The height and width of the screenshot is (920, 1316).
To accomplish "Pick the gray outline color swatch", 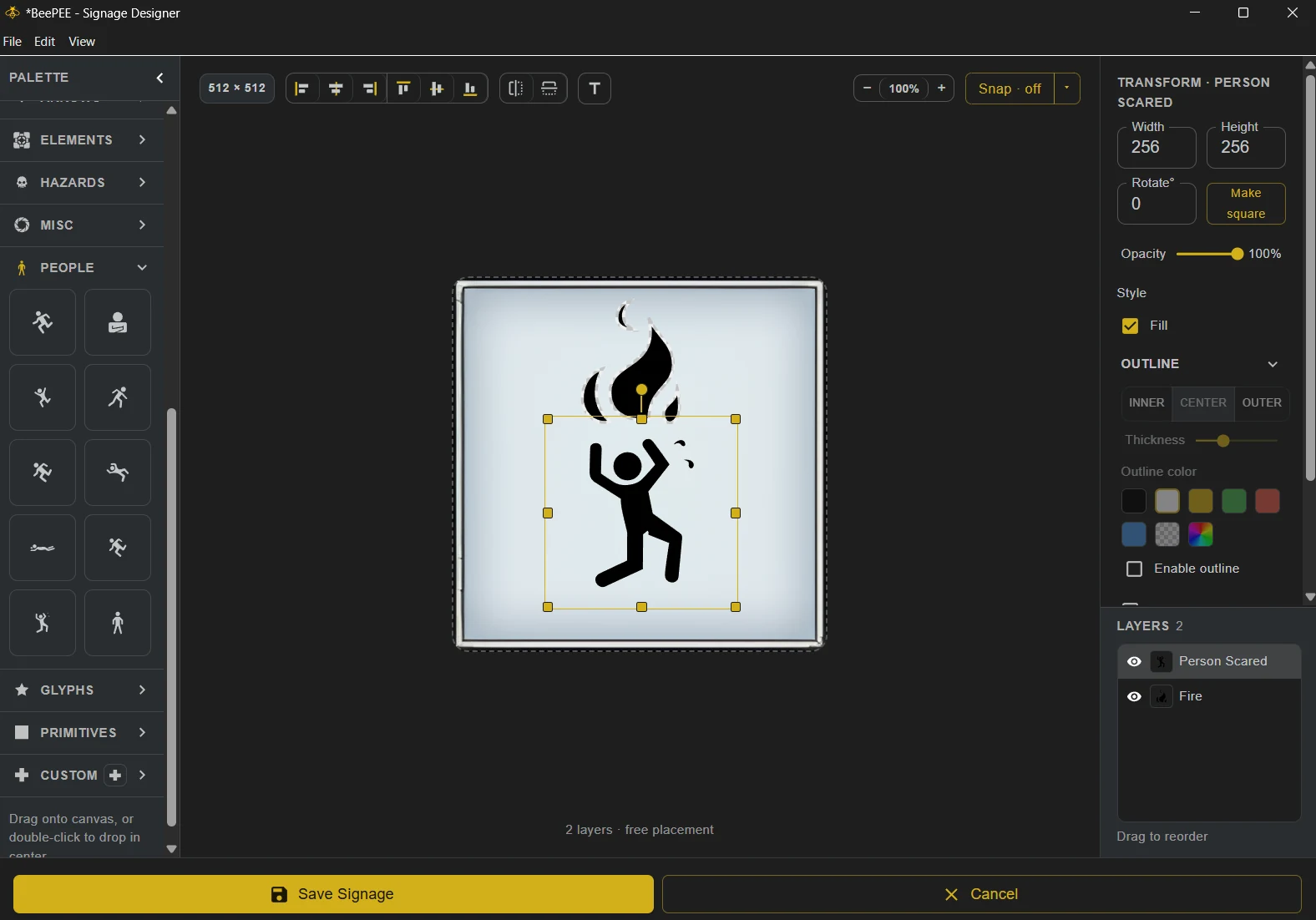I will coord(1167,501).
